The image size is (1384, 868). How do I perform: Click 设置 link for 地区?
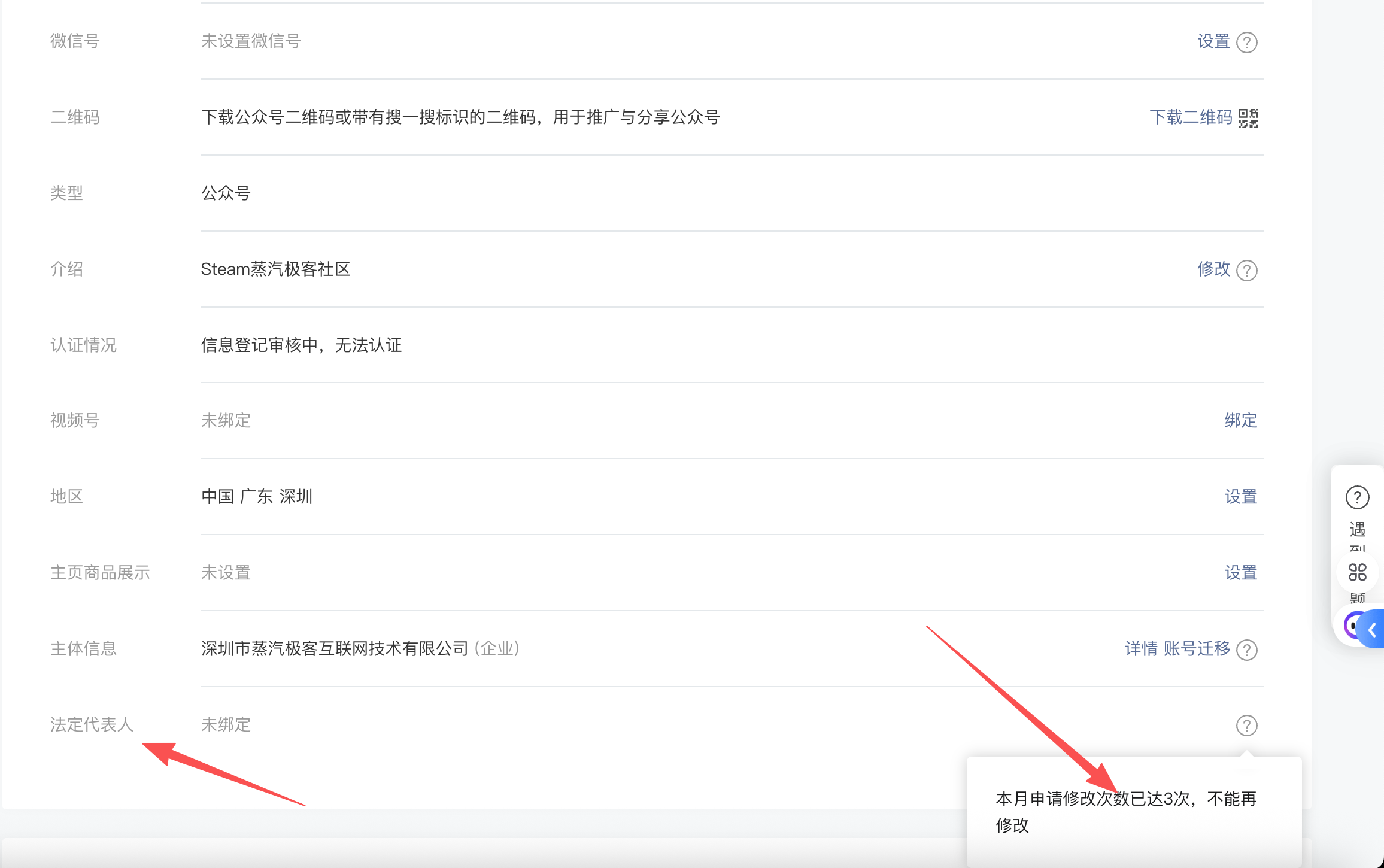[x=1240, y=497]
